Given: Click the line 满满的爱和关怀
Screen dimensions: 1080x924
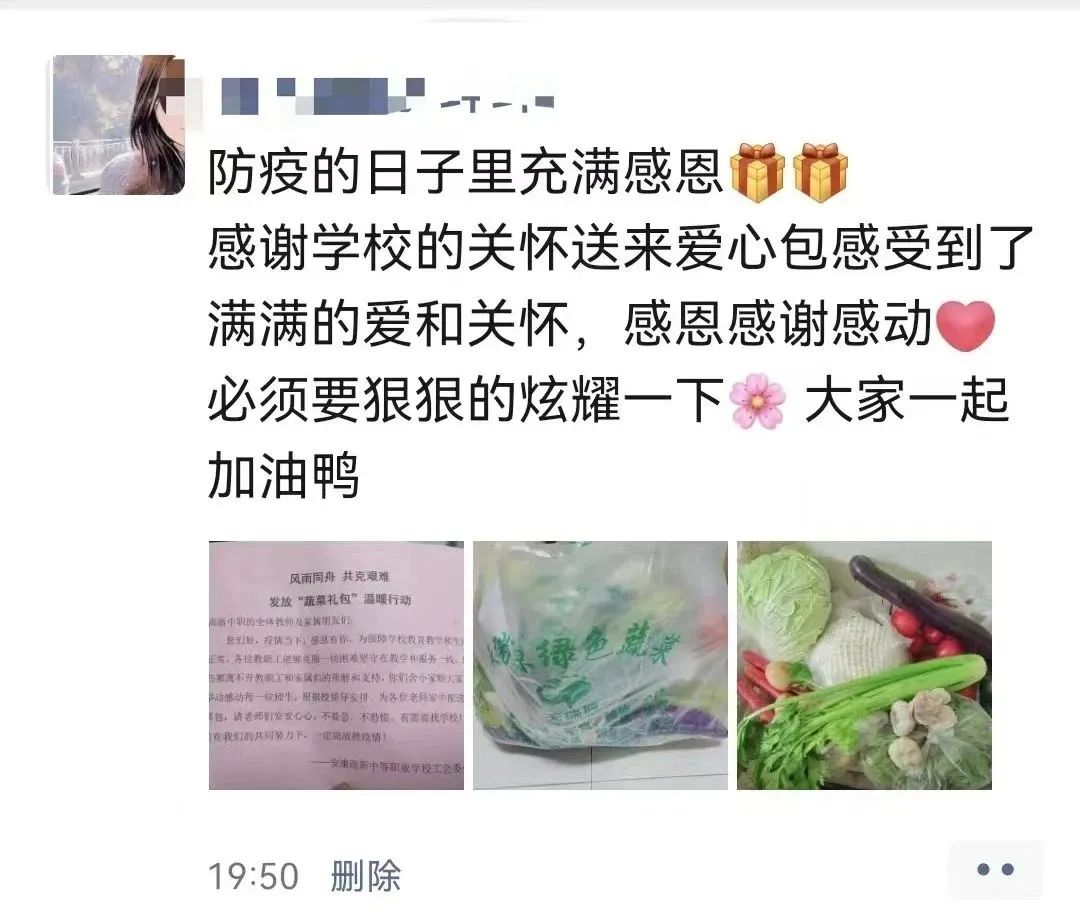Looking at the screenshot, I should point(389,324).
